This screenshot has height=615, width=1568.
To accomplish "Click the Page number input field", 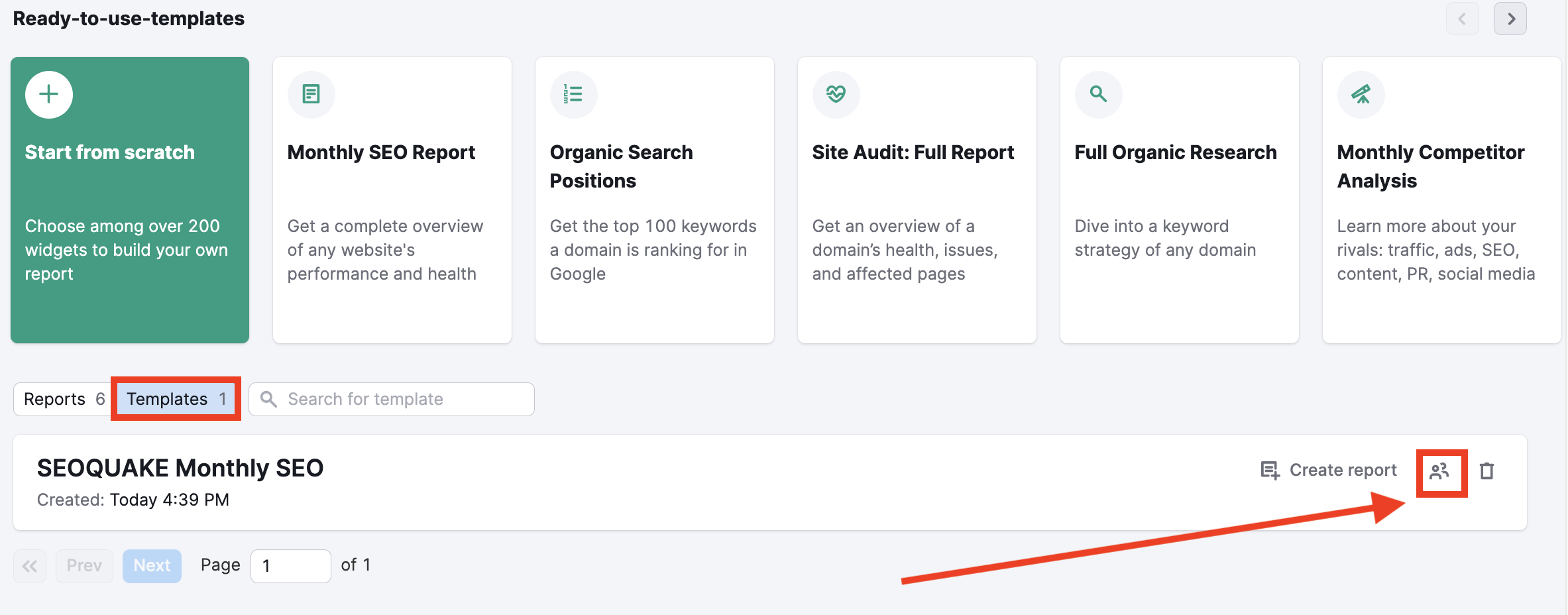I will [x=291, y=566].
